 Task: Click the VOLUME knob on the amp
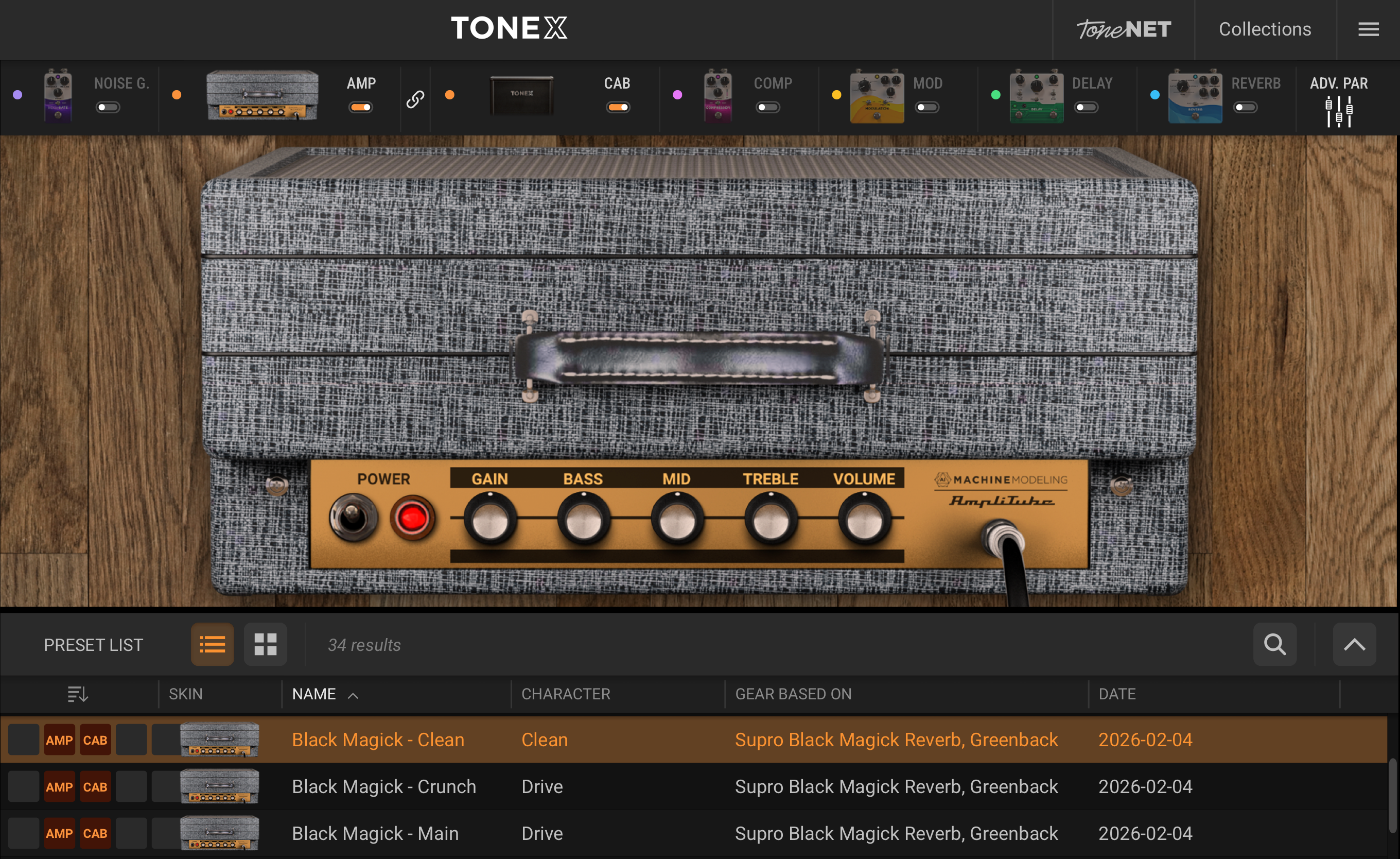tap(864, 520)
